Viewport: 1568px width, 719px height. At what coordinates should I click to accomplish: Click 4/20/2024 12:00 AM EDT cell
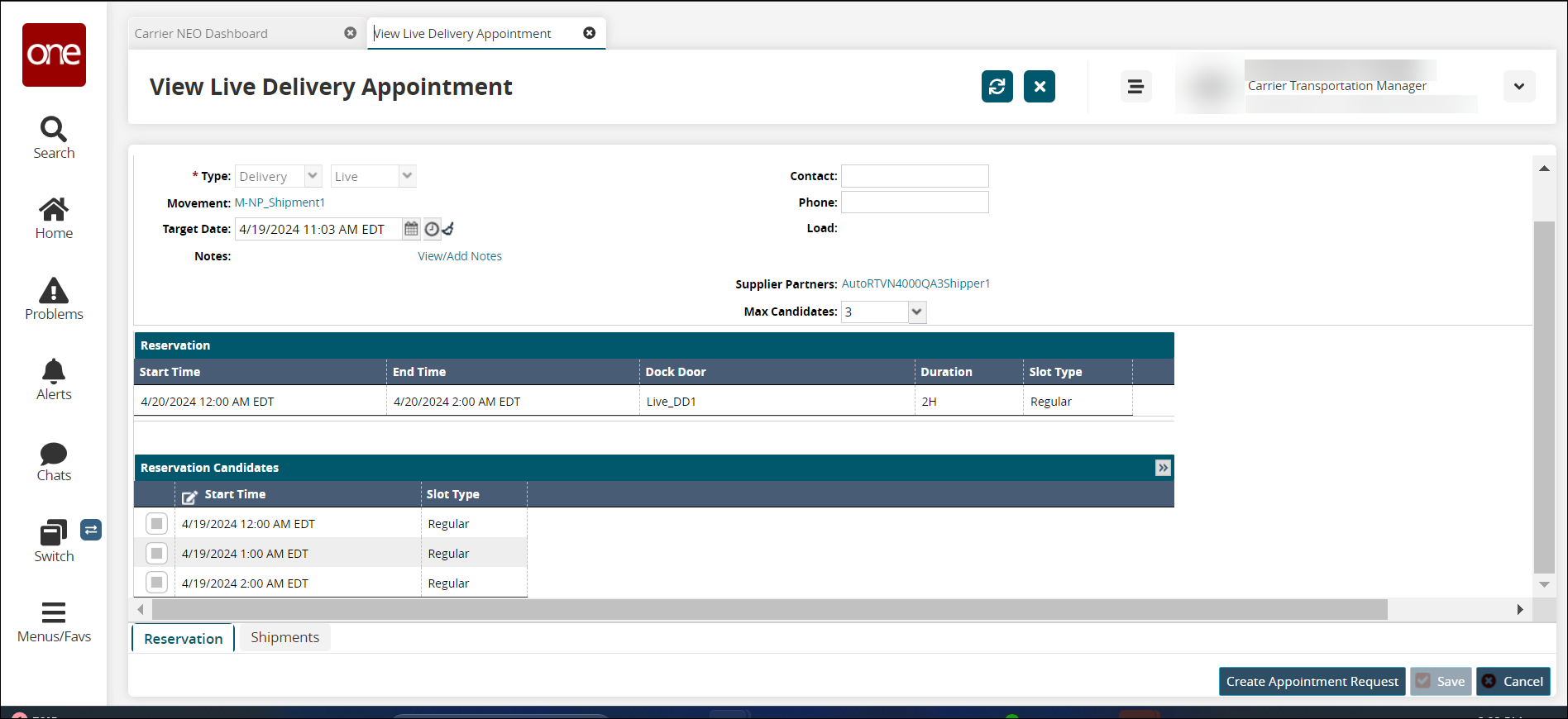(261, 401)
